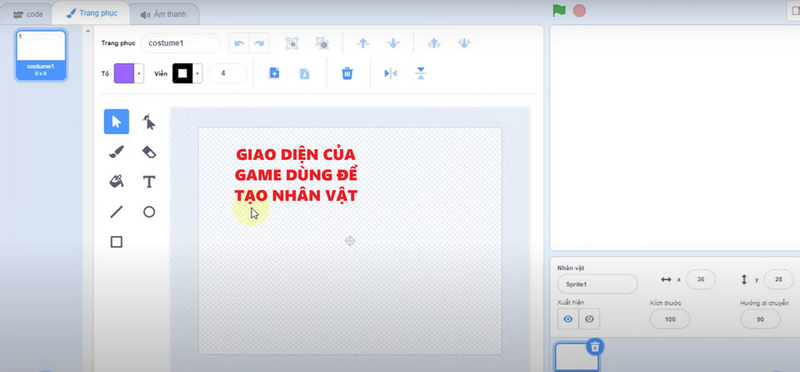Viewport: 800px width, 372px height.
Task: Switch to the Trang phục tab
Action: (92, 13)
